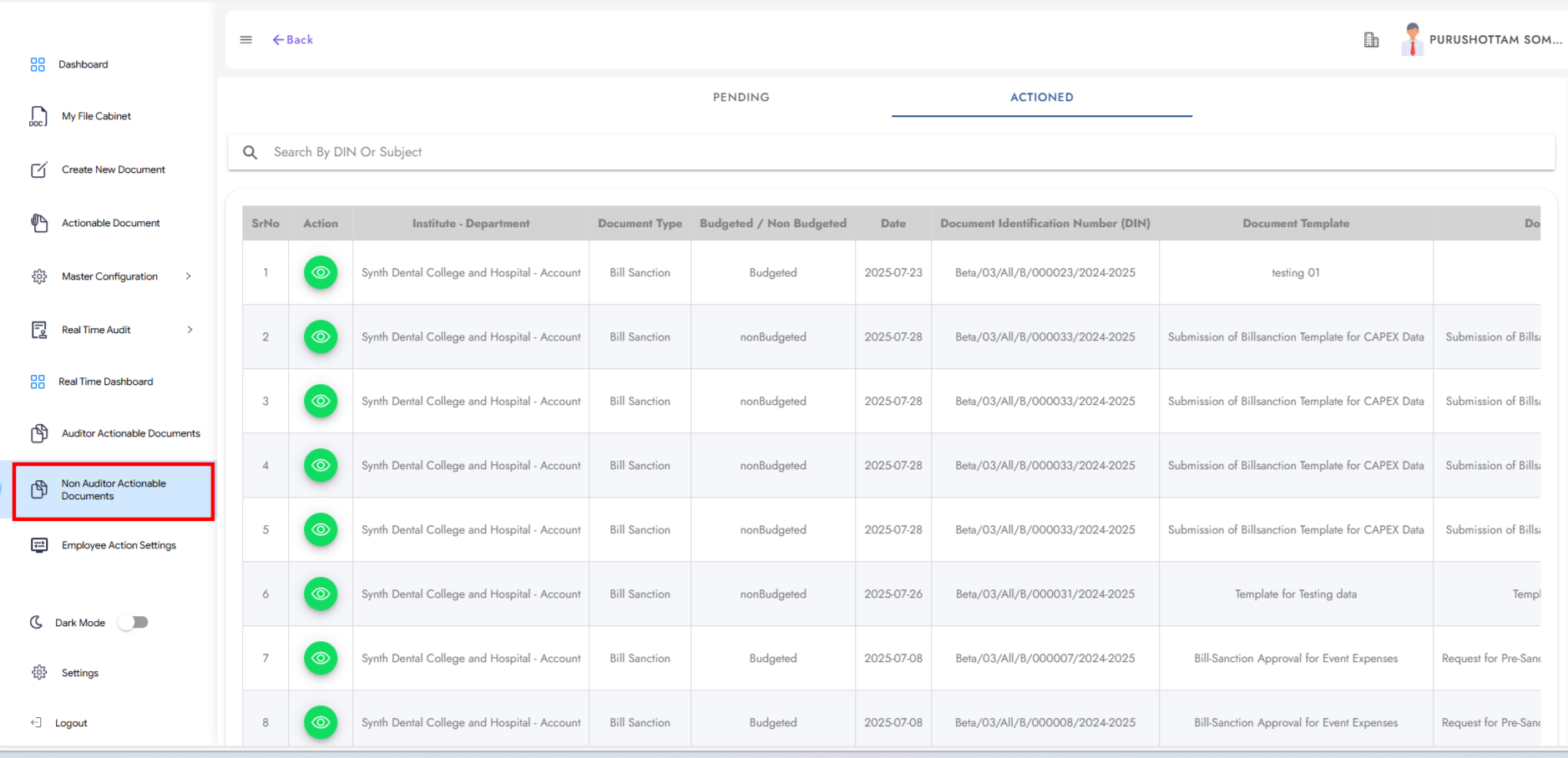This screenshot has width=1568, height=758.
Task: Click Logout in the sidebar
Action: (70, 723)
